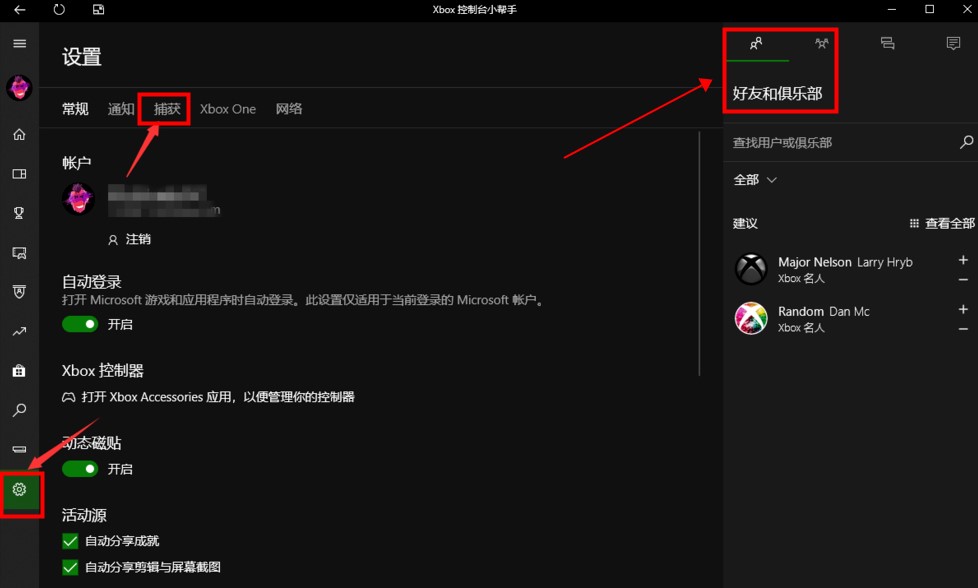Select the achievements trophy icon in sidebar
Image resolution: width=978 pixels, height=588 pixels.
click(19, 213)
